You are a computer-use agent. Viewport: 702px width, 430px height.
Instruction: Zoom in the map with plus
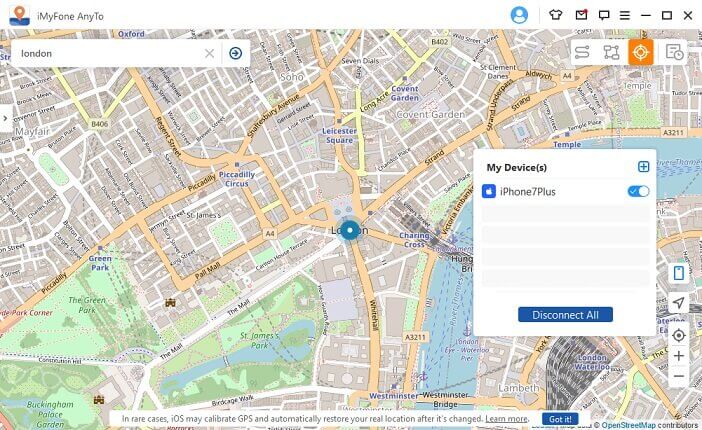pyautogui.click(x=679, y=356)
